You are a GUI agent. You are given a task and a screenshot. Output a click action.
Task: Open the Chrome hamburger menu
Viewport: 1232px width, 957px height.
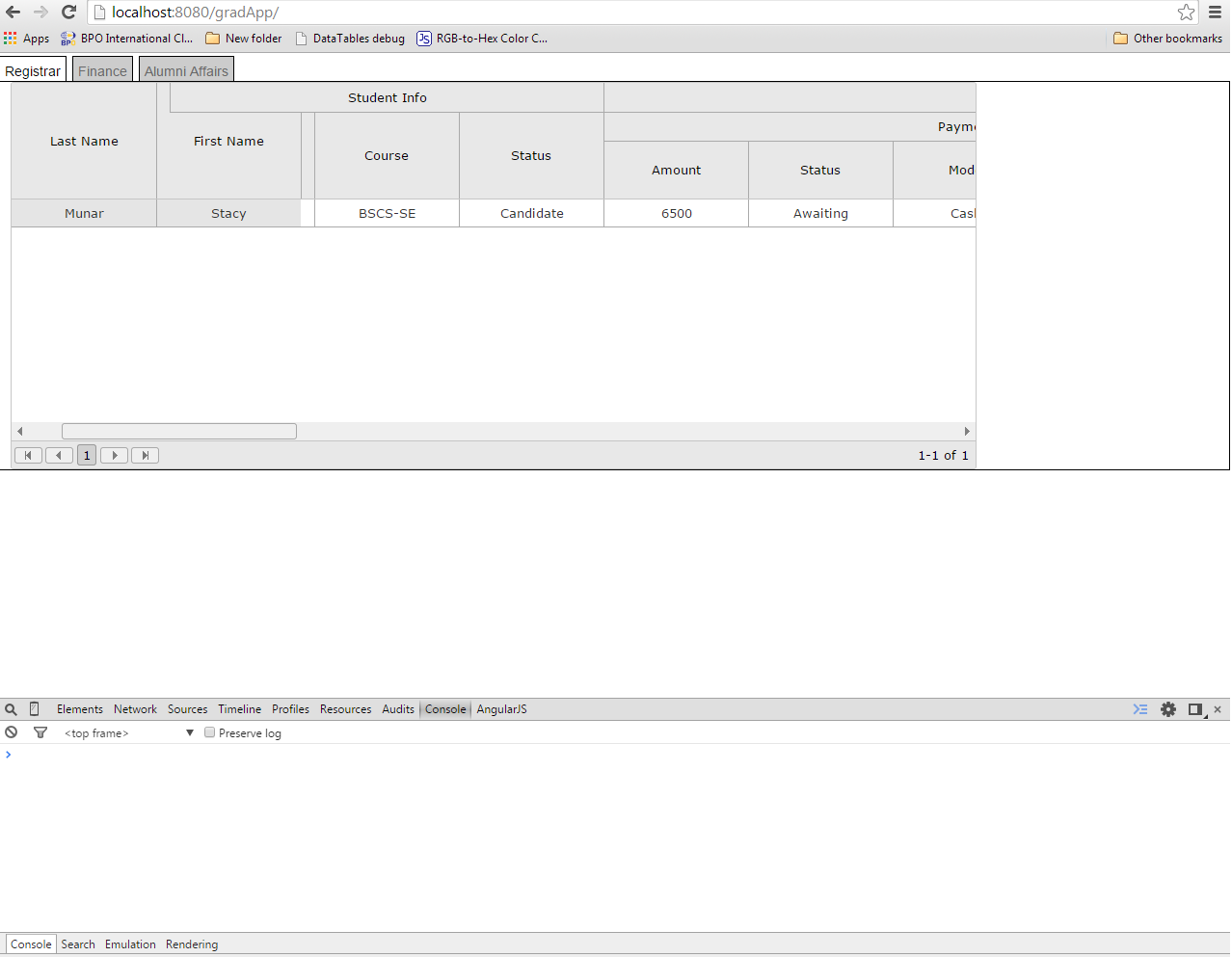1216,13
